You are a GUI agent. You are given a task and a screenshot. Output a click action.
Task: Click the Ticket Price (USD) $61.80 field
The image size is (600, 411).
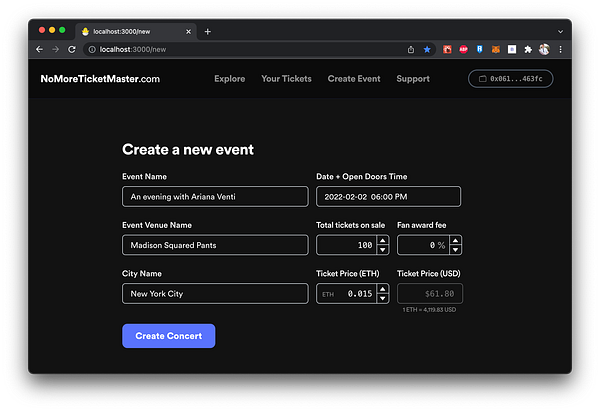430,294
